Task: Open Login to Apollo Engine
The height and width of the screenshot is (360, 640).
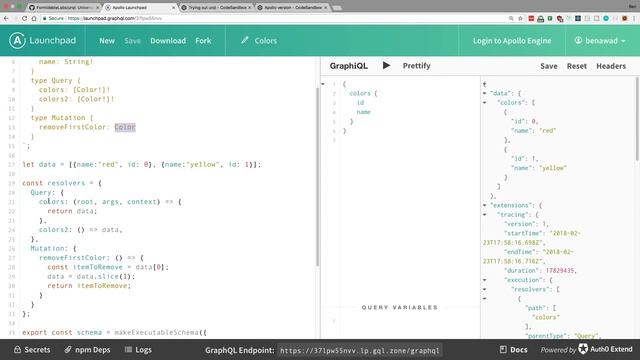Action: tap(512, 41)
